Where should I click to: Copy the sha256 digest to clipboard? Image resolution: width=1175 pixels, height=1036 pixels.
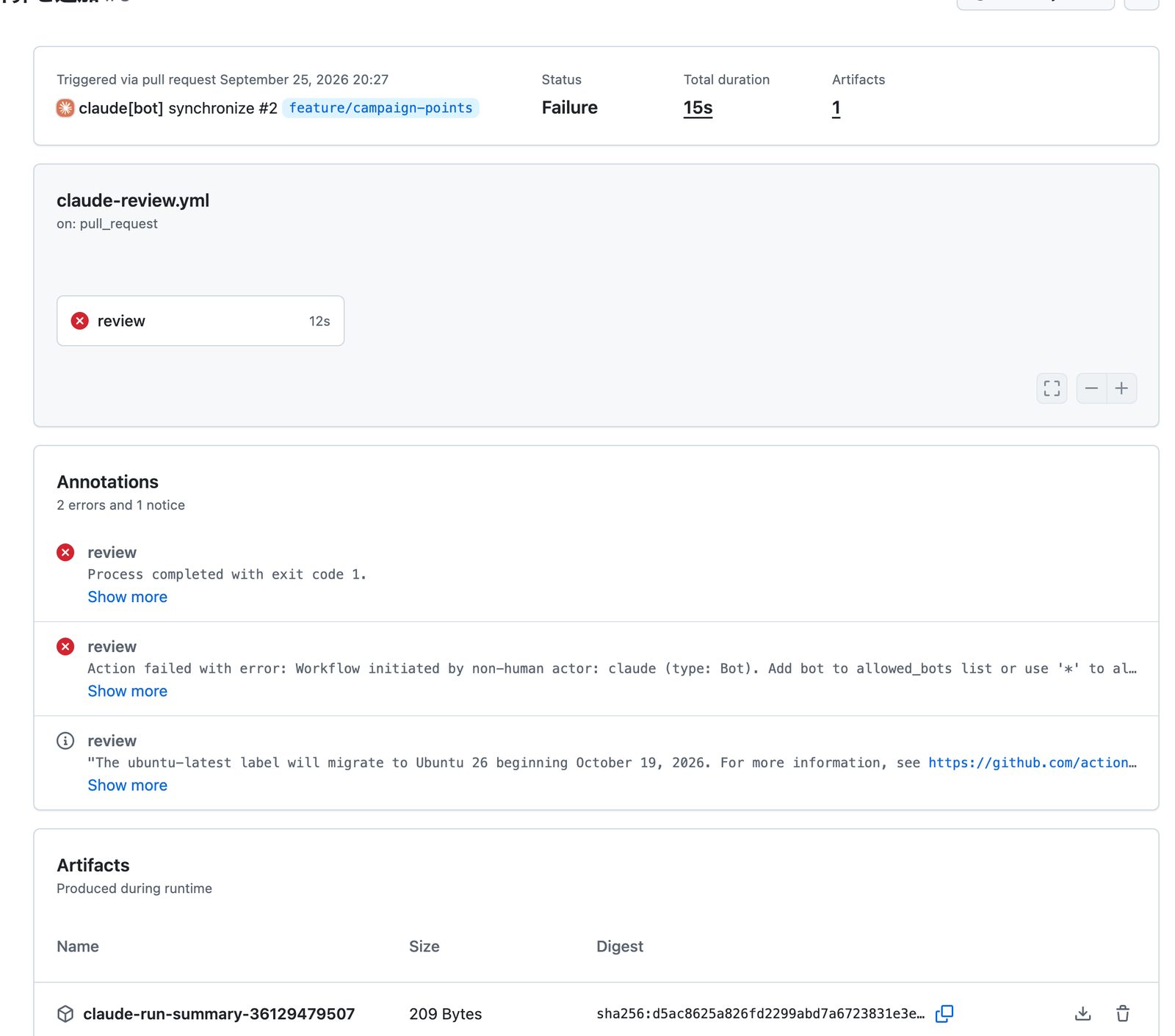point(944,1014)
